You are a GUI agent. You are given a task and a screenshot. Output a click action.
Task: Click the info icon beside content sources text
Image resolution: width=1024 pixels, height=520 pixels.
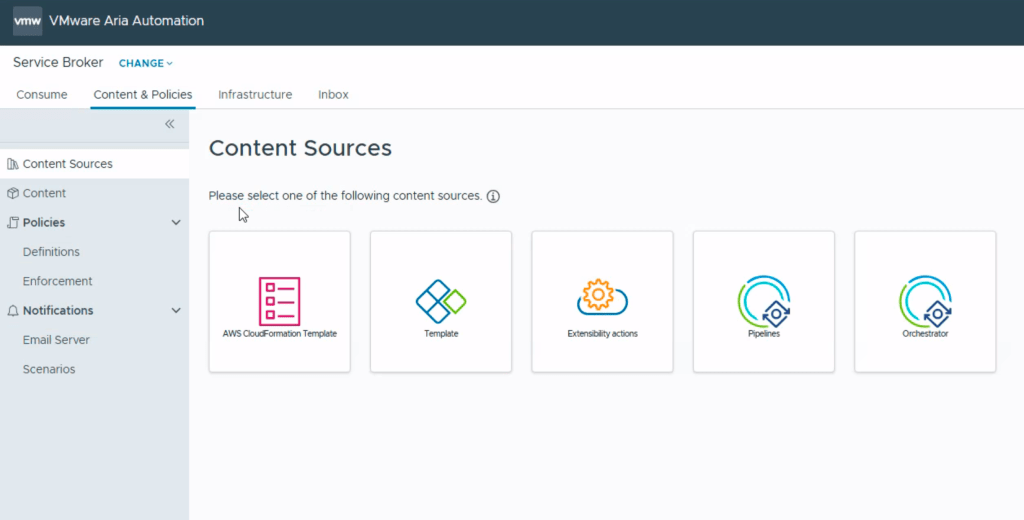493,196
